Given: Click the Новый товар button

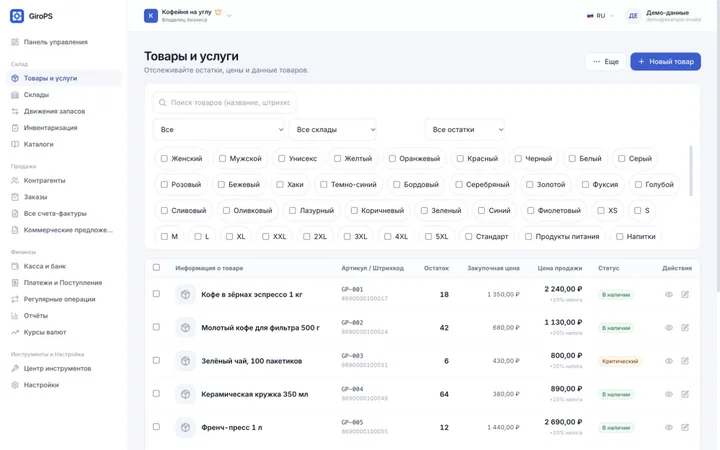Looking at the screenshot, I should coord(665,62).
